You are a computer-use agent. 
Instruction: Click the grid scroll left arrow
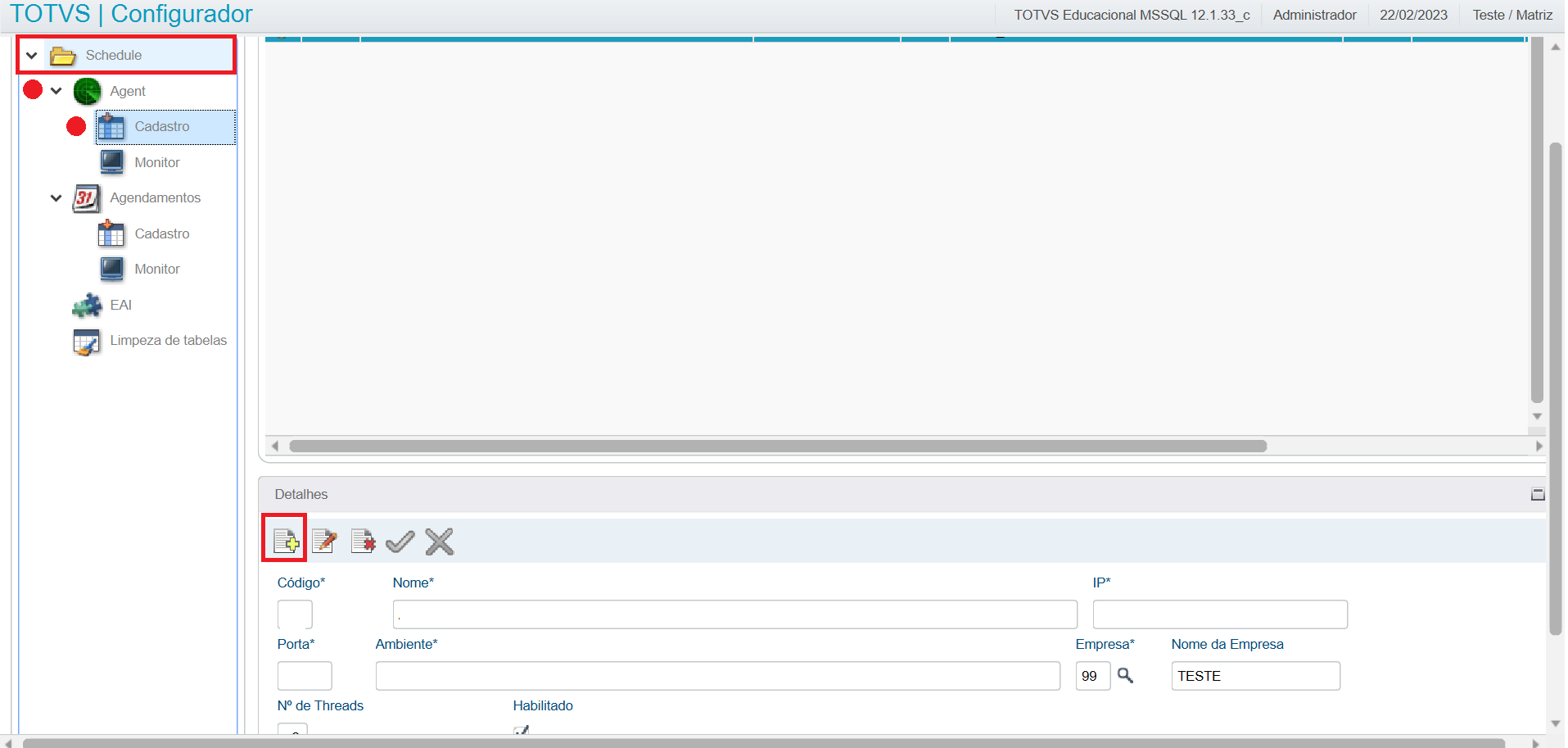(275, 447)
